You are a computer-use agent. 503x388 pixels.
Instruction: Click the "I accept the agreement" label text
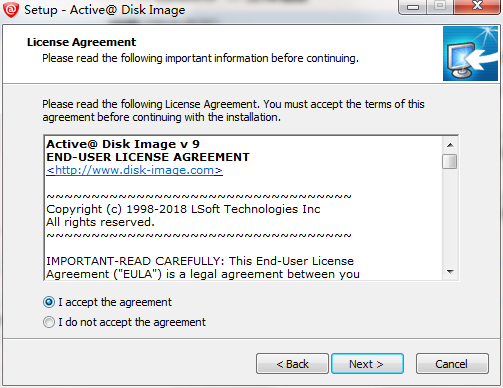(115, 302)
